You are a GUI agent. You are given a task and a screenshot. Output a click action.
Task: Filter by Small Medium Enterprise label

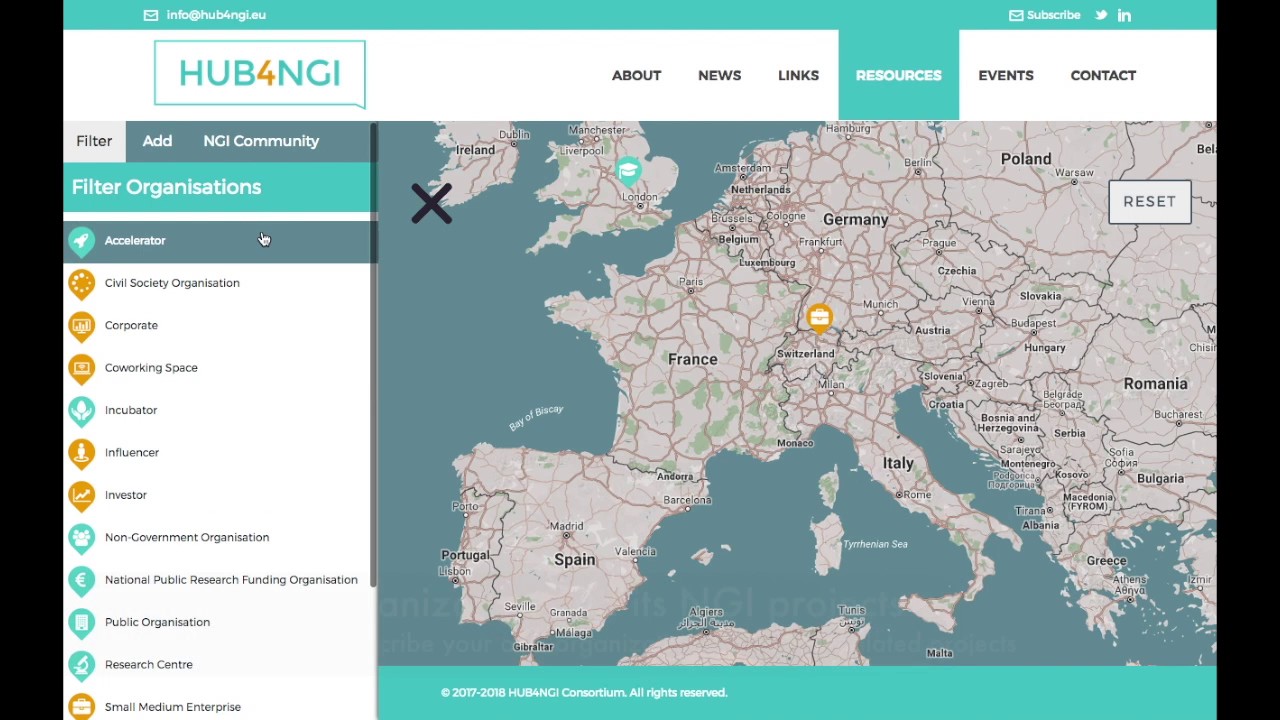(x=173, y=707)
